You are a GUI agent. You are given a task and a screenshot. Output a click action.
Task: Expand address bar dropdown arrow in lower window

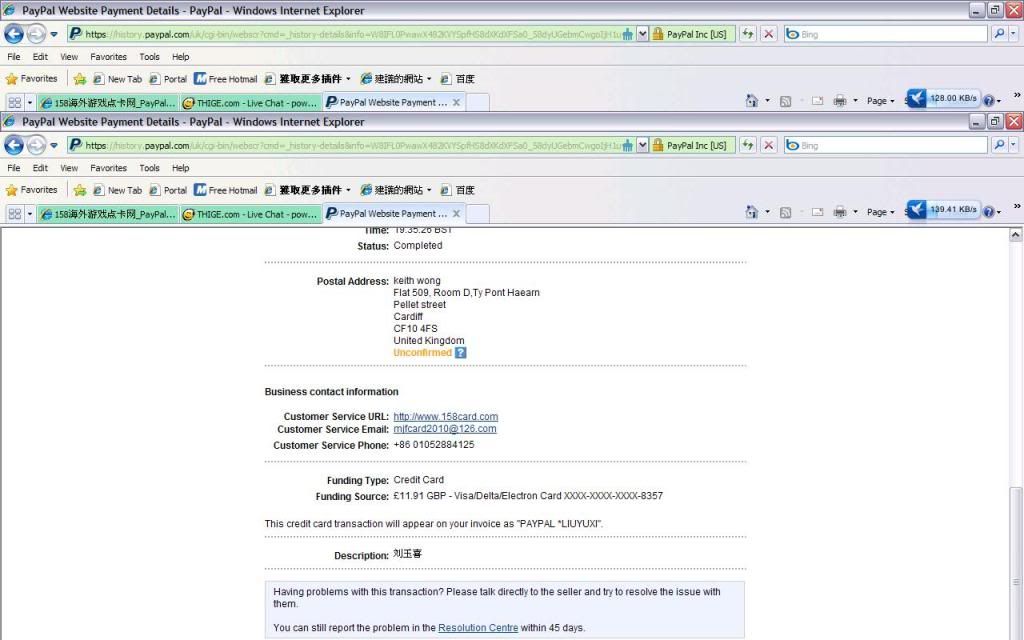click(x=642, y=145)
